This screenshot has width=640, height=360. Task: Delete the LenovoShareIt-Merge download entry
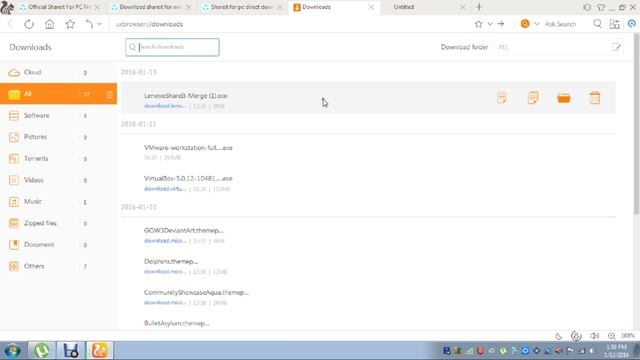[595, 98]
